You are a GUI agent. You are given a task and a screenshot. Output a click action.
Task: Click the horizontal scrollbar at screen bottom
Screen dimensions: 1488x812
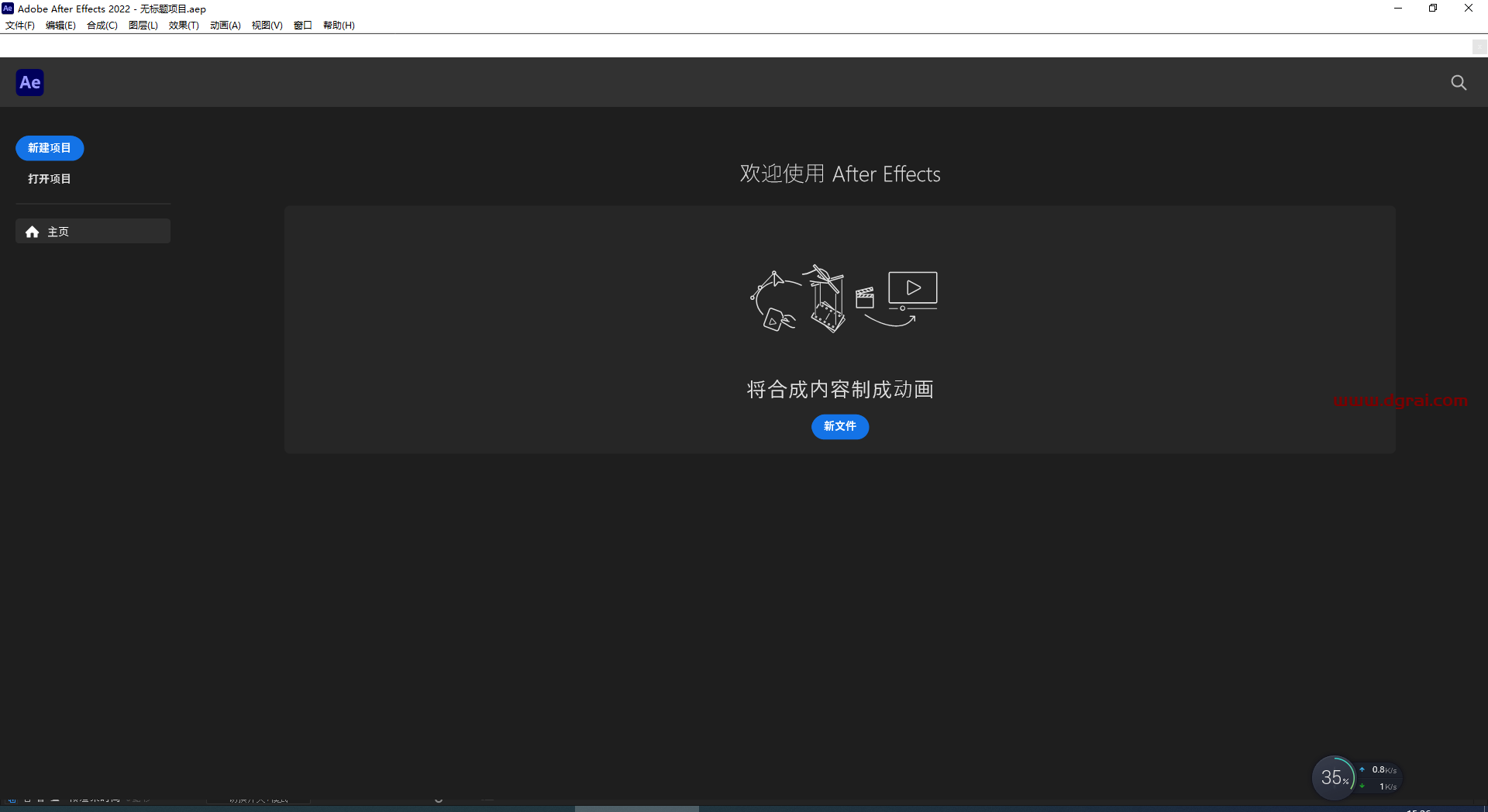point(635,809)
